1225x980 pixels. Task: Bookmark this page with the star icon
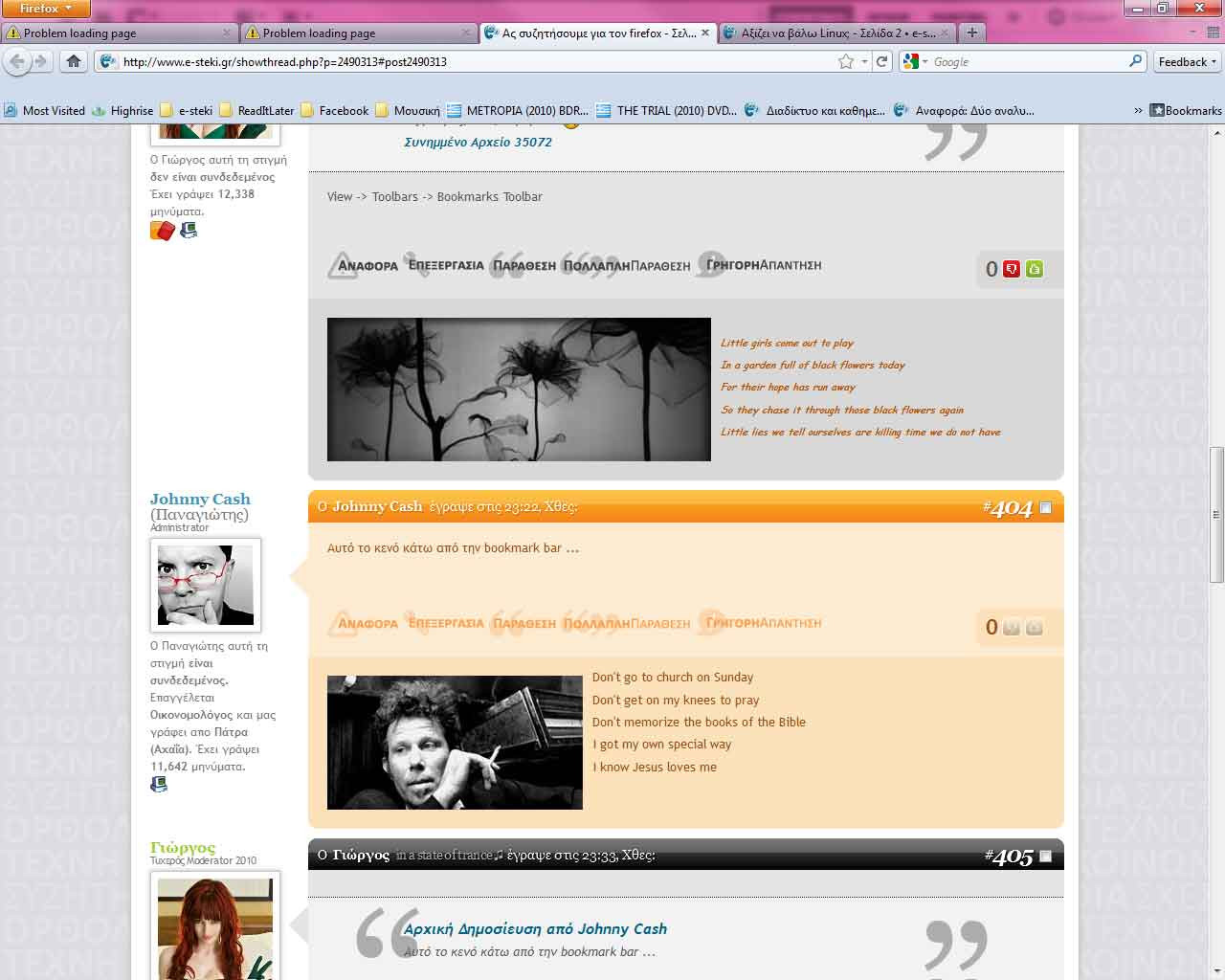pyautogui.click(x=846, y=61)
